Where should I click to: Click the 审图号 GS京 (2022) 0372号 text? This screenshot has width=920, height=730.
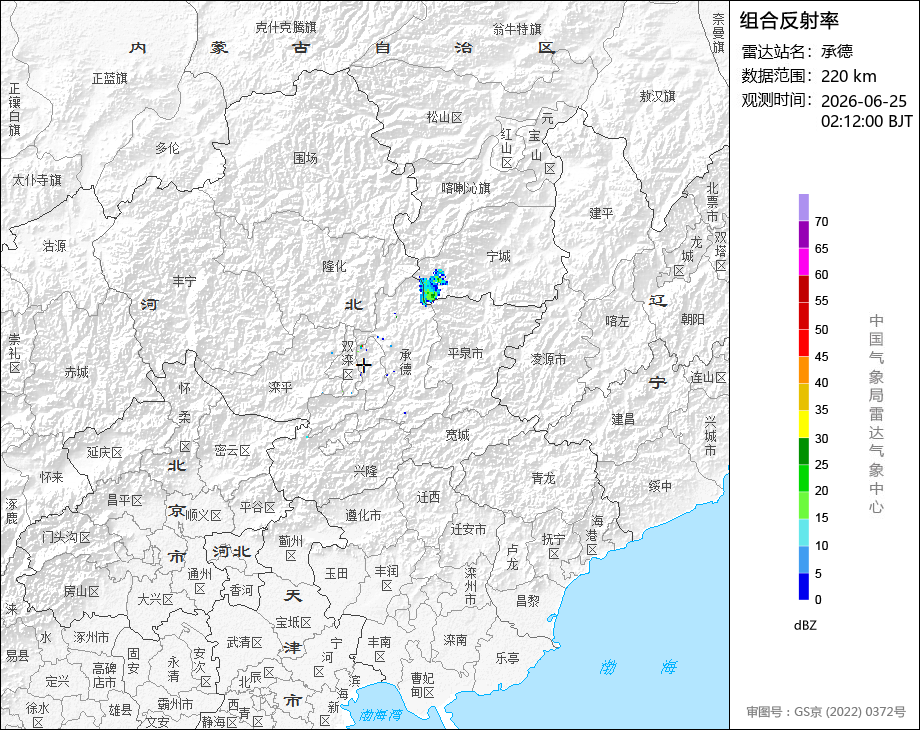[826, 712]
